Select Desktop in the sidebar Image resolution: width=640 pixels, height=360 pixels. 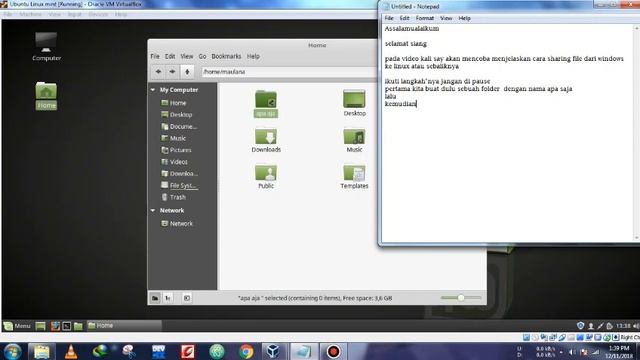[182, 115]
